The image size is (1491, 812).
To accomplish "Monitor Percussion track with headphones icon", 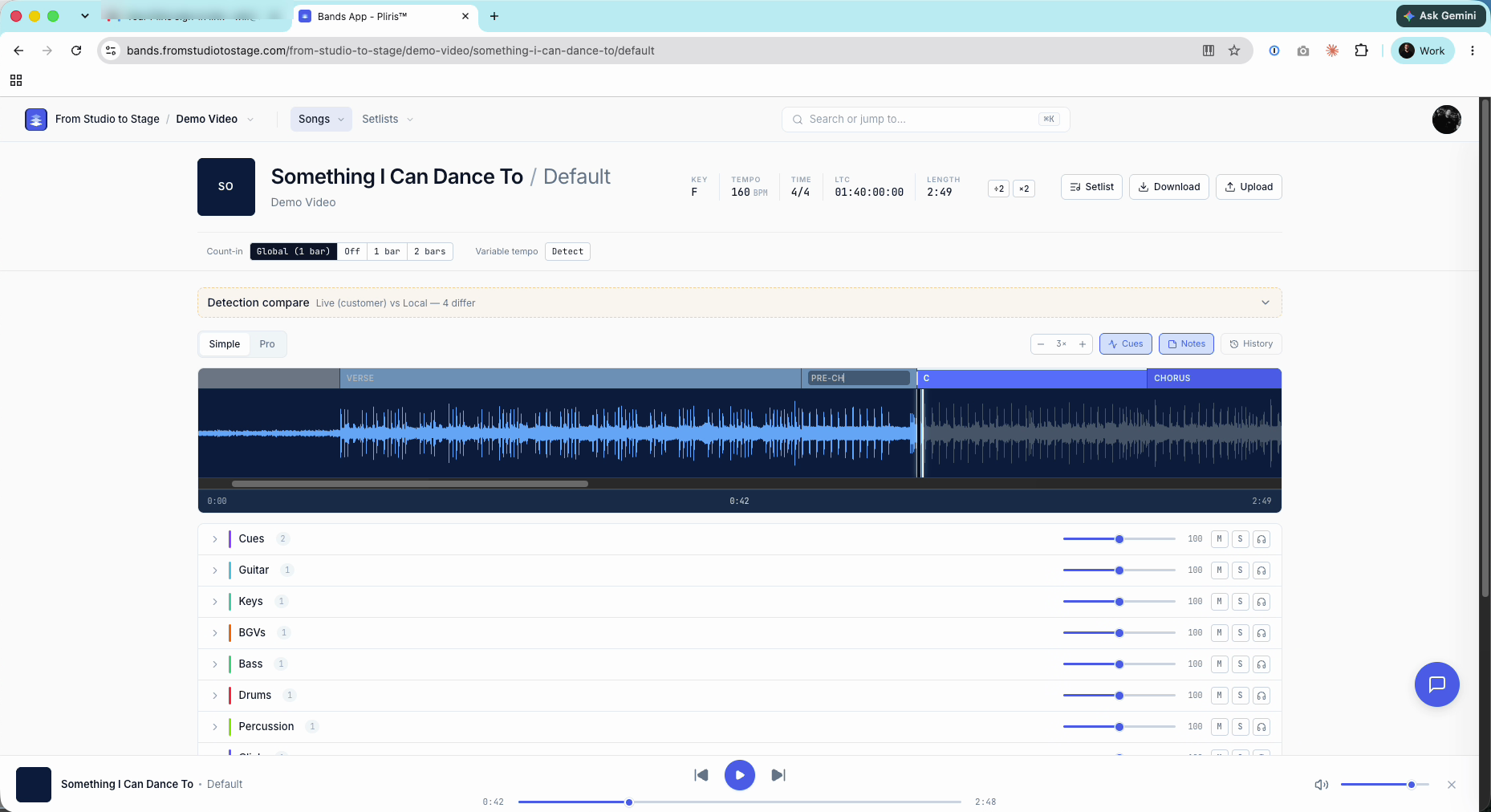I will click(1261, 727).
